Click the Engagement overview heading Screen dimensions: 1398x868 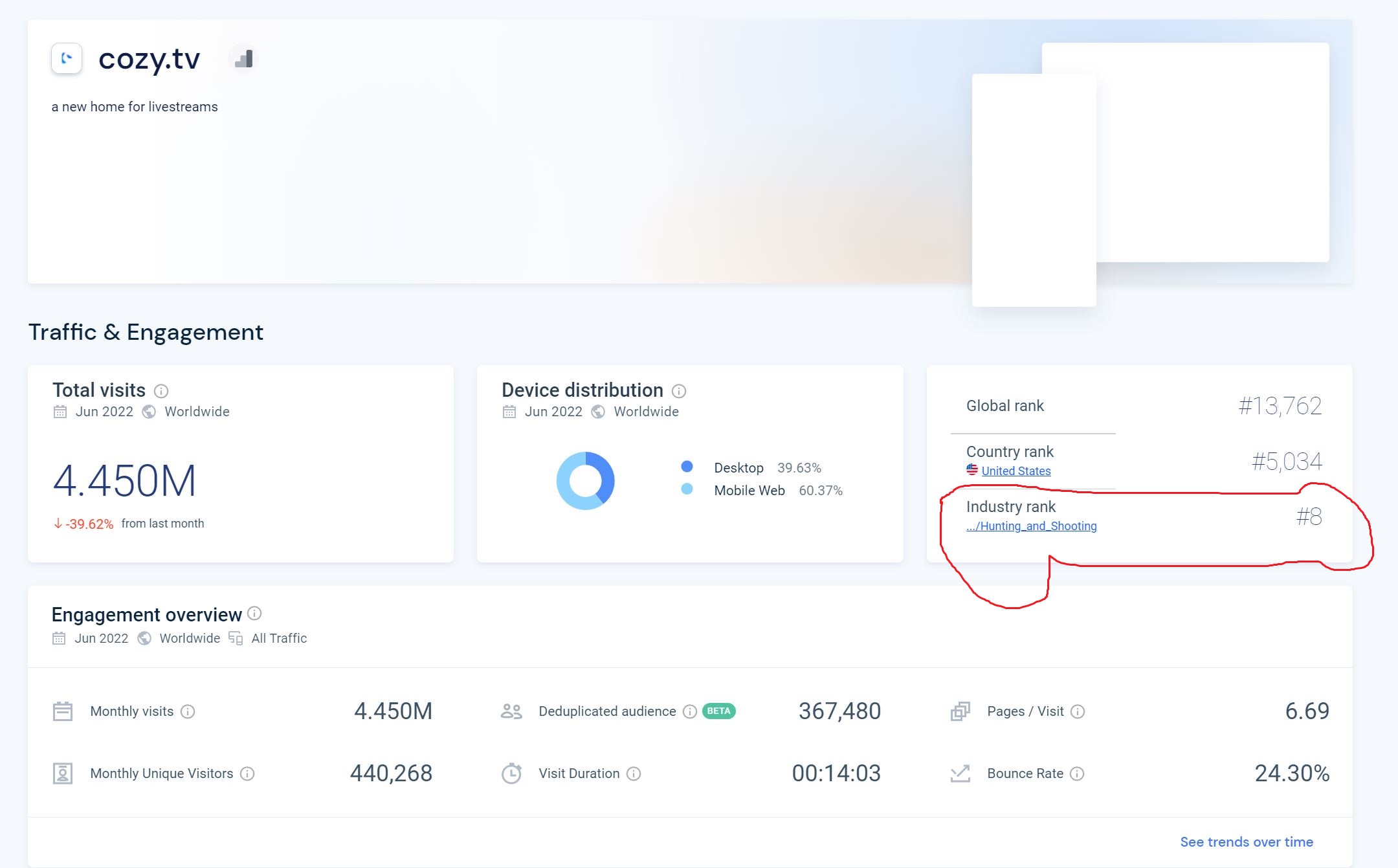147,614
